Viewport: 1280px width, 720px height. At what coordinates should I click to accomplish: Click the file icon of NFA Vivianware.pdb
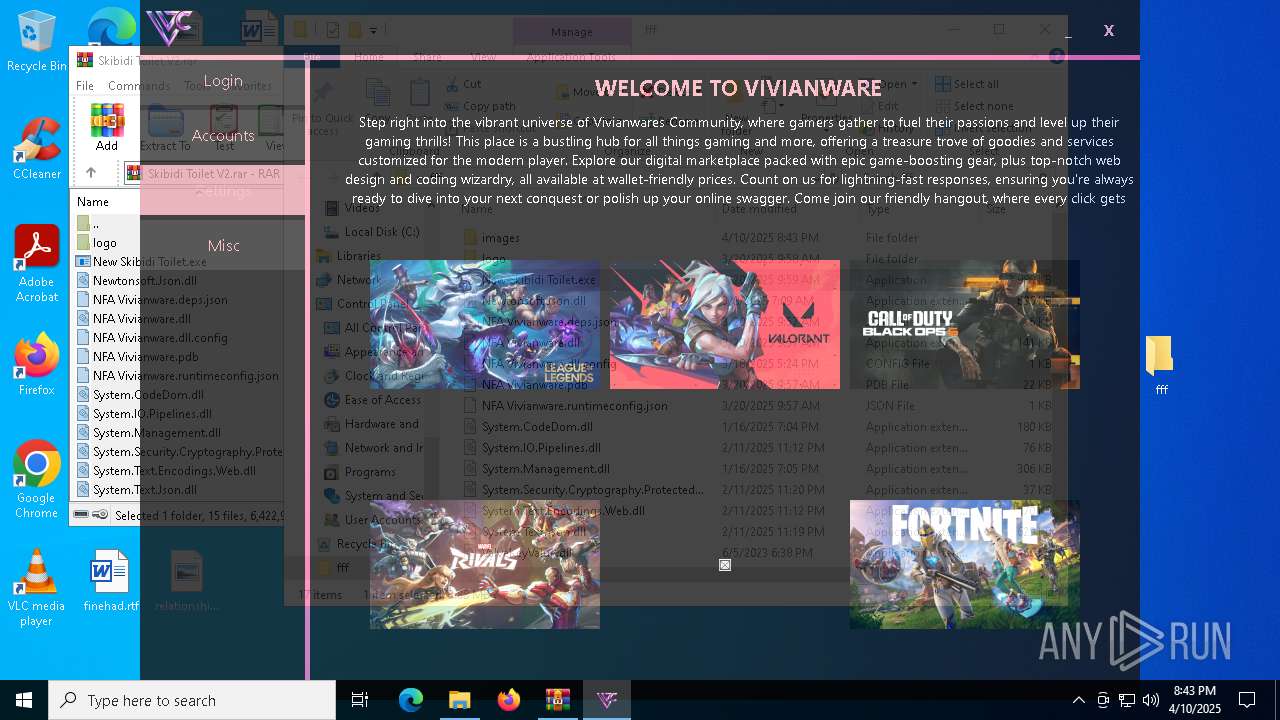point(83,357)
